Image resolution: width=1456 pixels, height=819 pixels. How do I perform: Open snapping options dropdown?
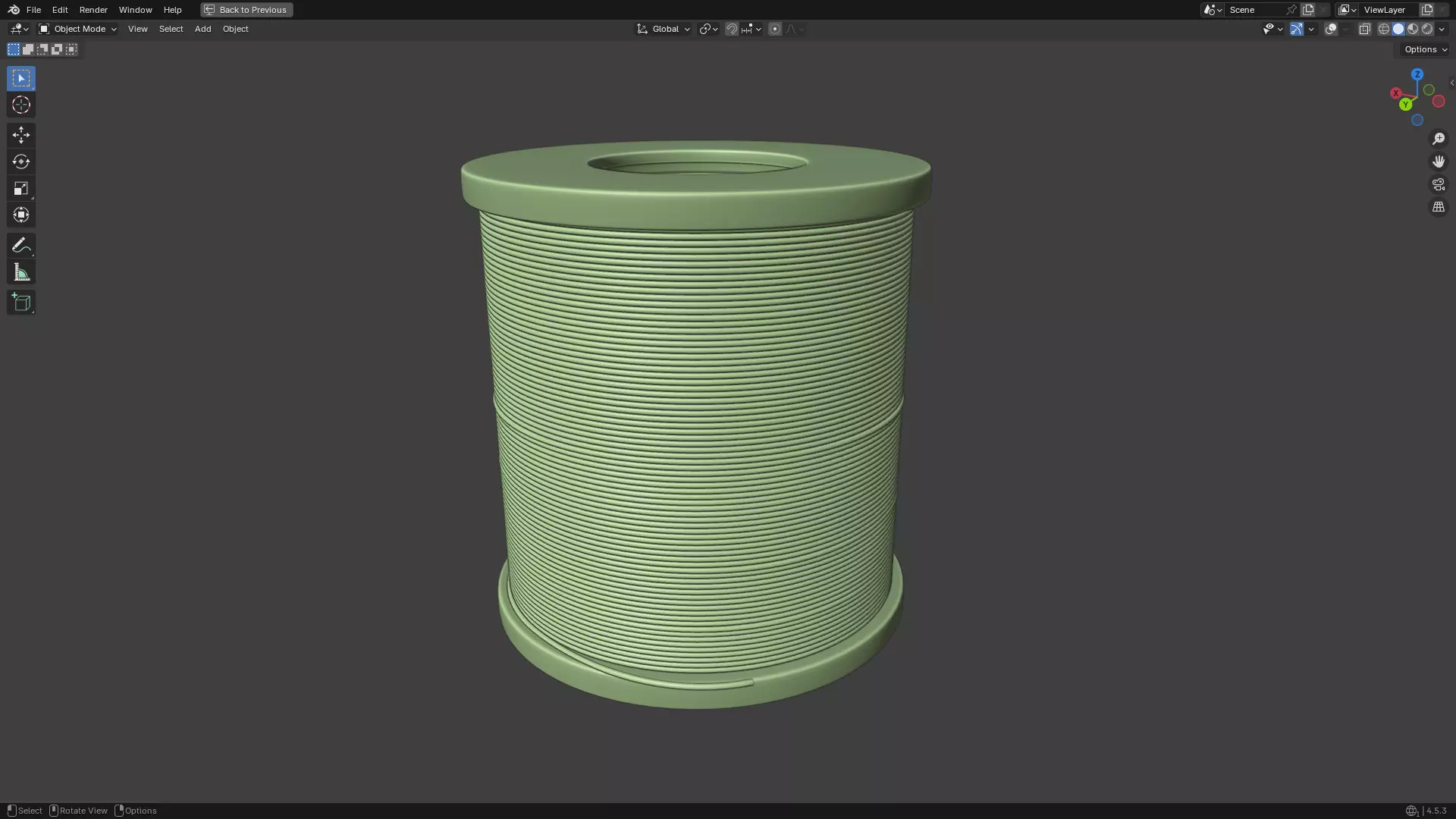point(752,29)
